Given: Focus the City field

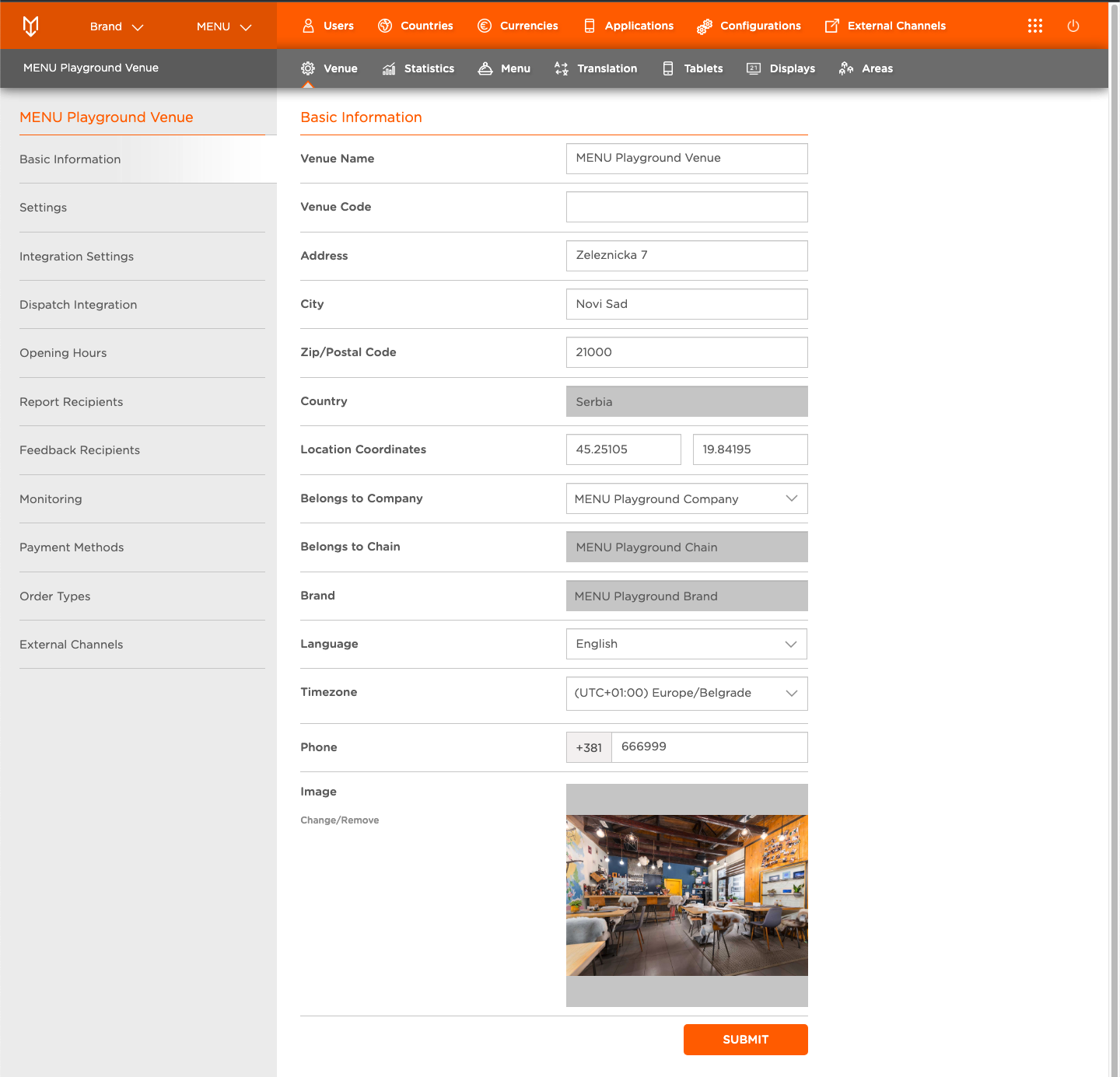Looking at the screenshot, I should [x=687, y=304].
